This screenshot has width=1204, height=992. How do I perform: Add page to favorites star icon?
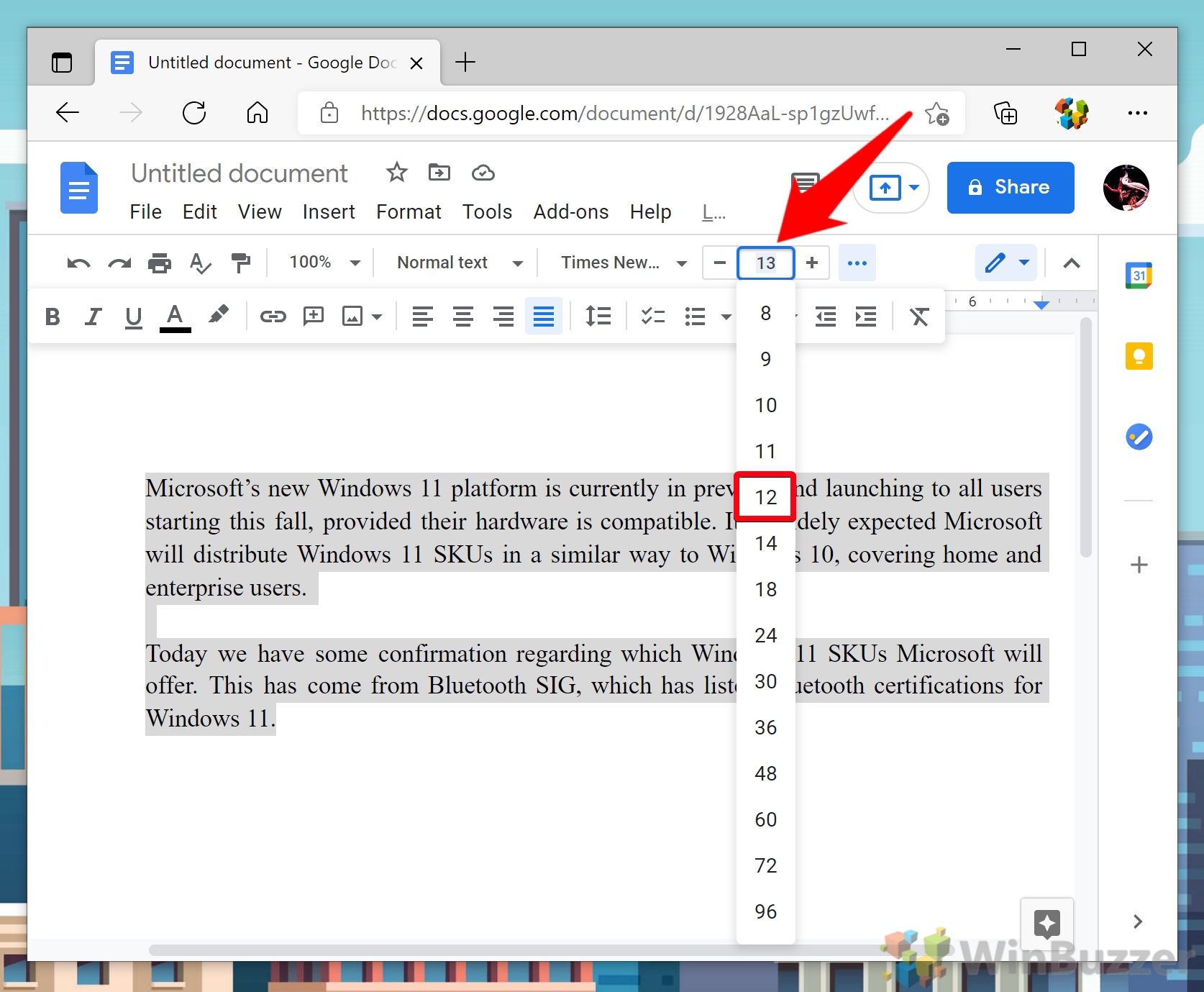point(936,114)
